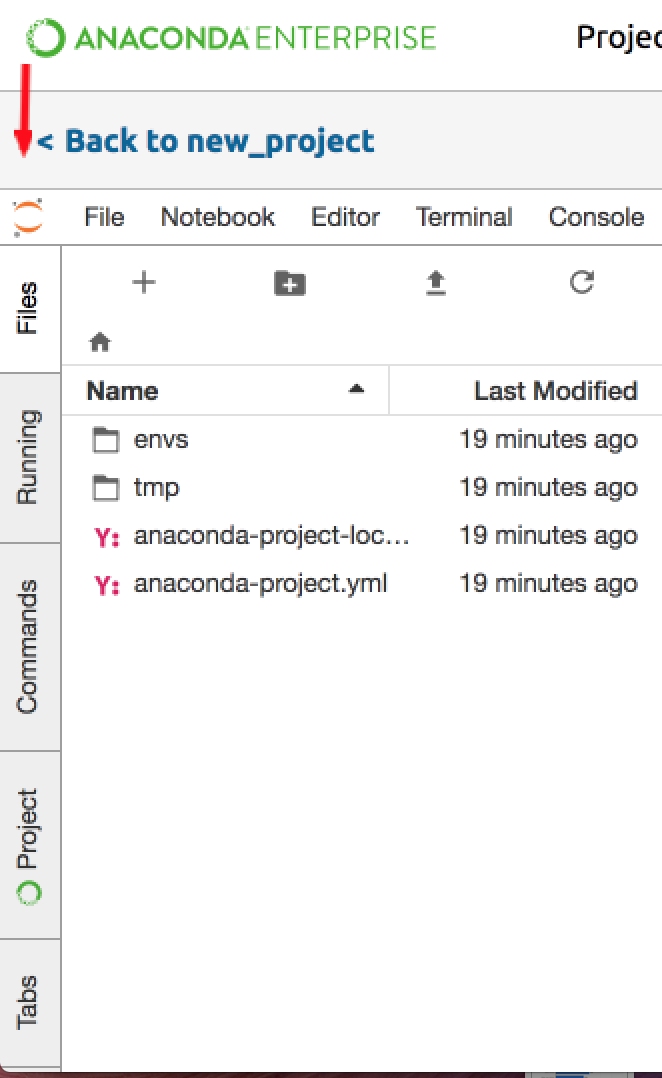This screenshot has width=662, height=1078.
Task: Click the new launcher plus icon
Action: click(x=144, y=283)
